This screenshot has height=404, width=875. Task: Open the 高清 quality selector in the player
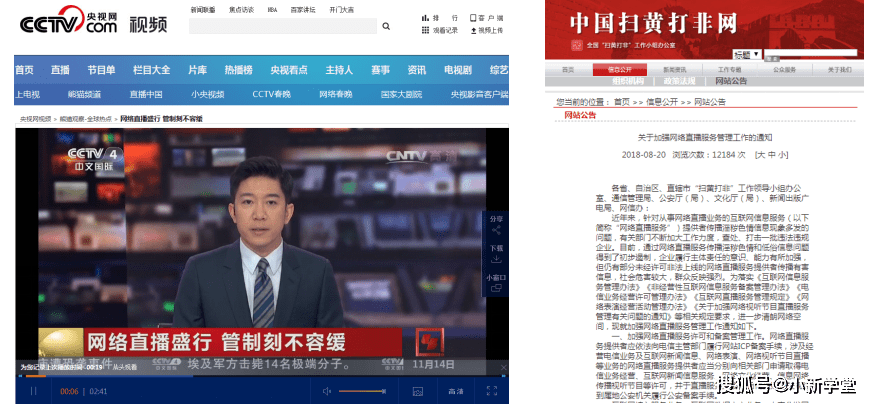tap(456, 391)
